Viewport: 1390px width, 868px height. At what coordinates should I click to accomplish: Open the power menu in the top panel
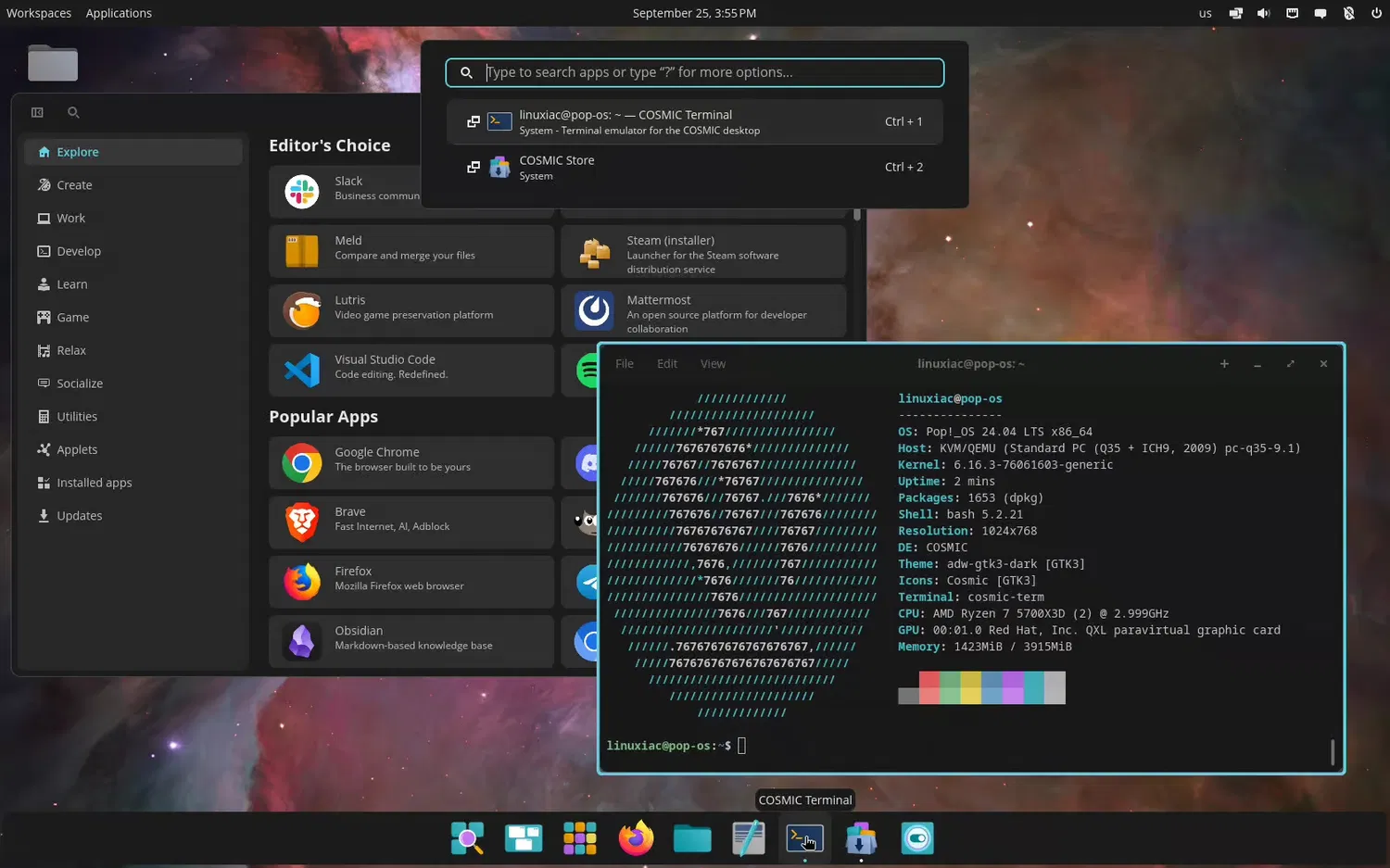1376,13
